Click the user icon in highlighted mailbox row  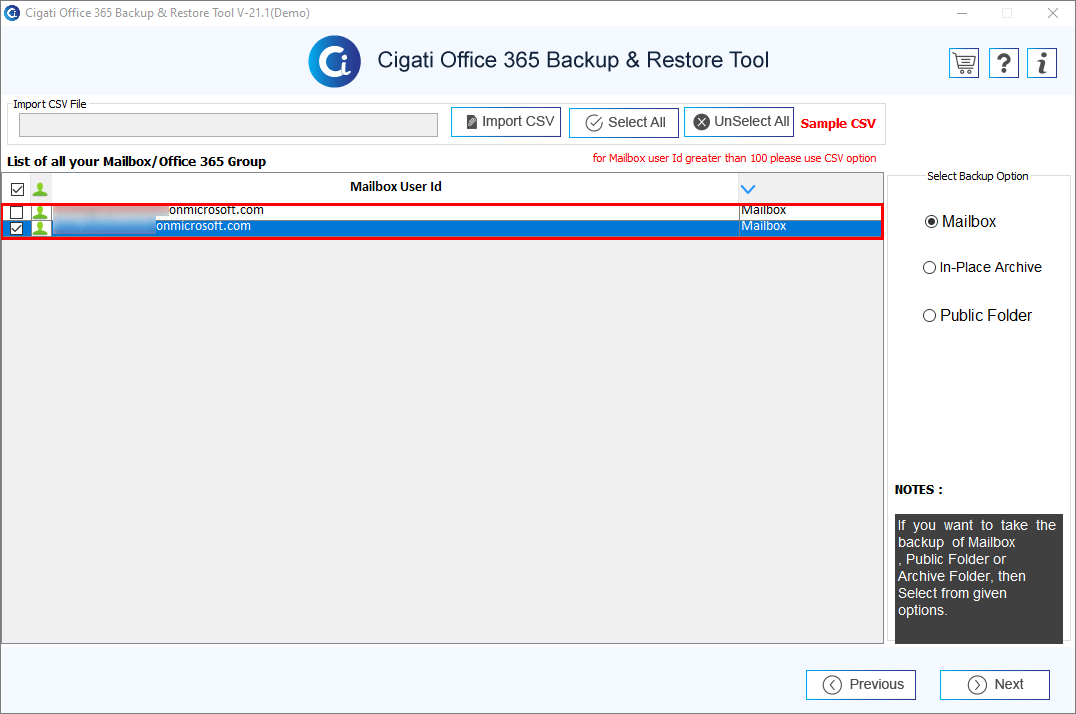[x=40, y=228]
